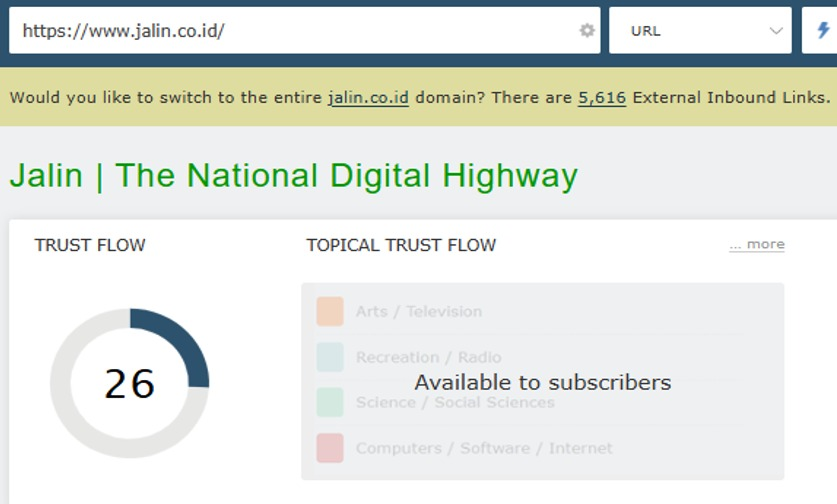Click the 'Available to subscribers' overlay text
This screenshot has width=837, height=504.
pyautogui.click(x=543, y=382)
